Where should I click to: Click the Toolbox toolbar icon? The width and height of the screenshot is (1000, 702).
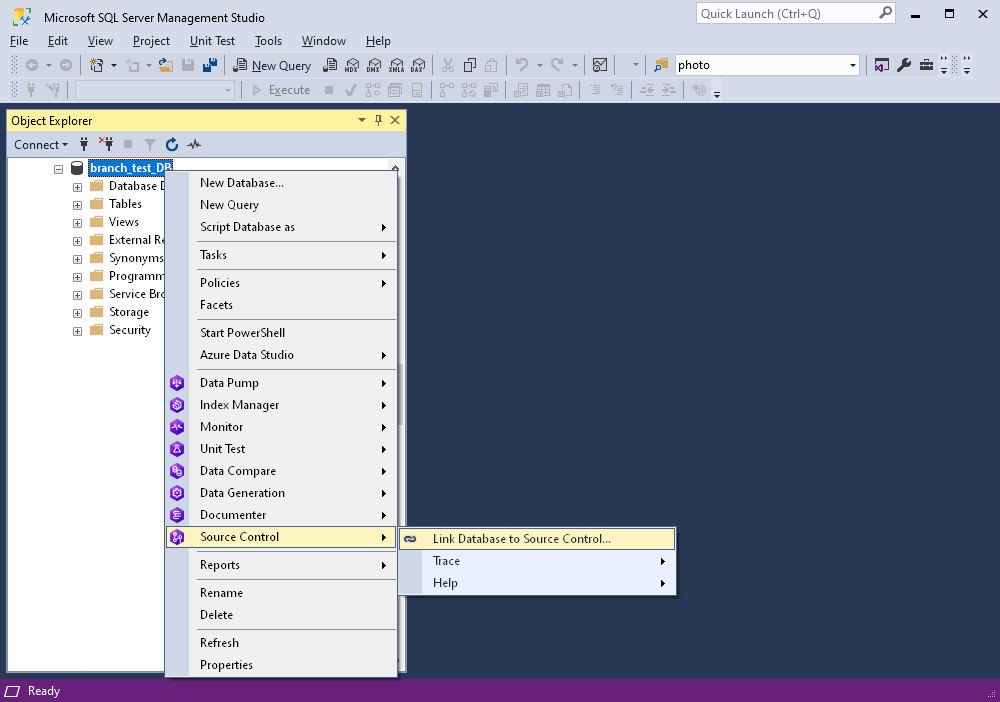point(926,65)
